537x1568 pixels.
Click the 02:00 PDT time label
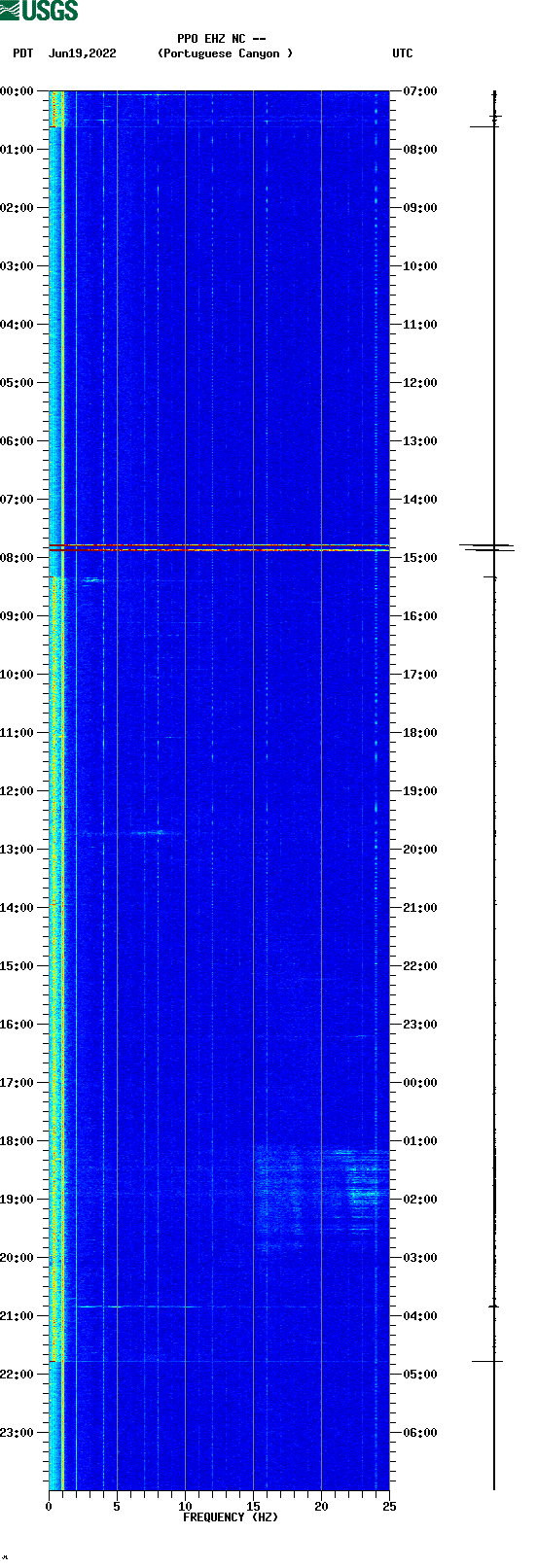17,207
